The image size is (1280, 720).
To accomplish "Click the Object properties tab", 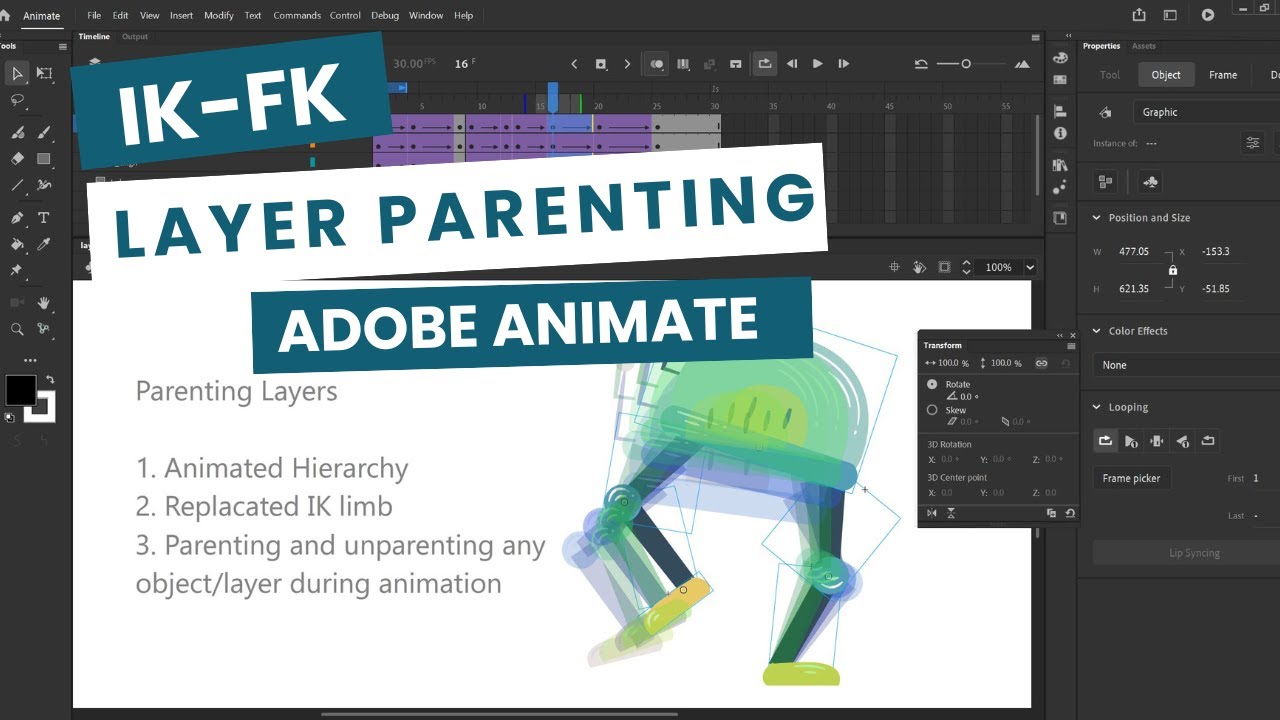I will [x=1166, y=75].
